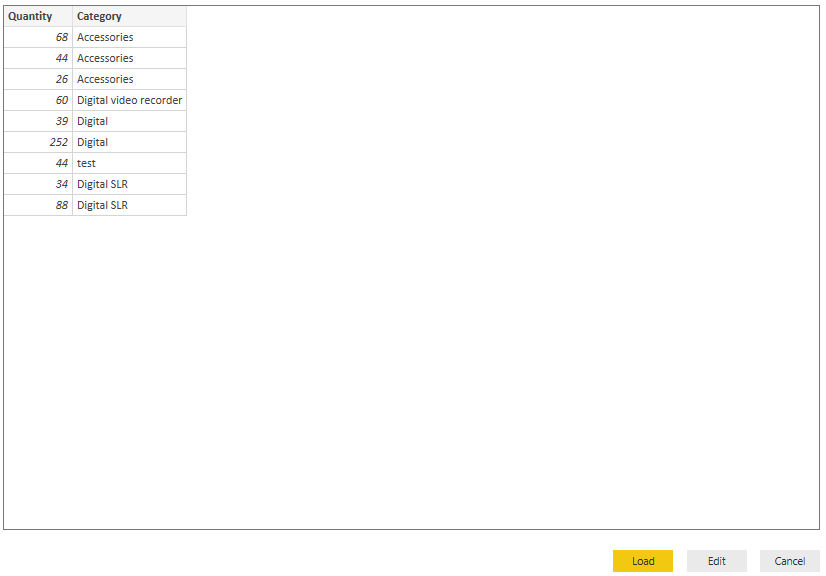
Task: Select the Digital video recorder cell
Action: pos(130,100)
